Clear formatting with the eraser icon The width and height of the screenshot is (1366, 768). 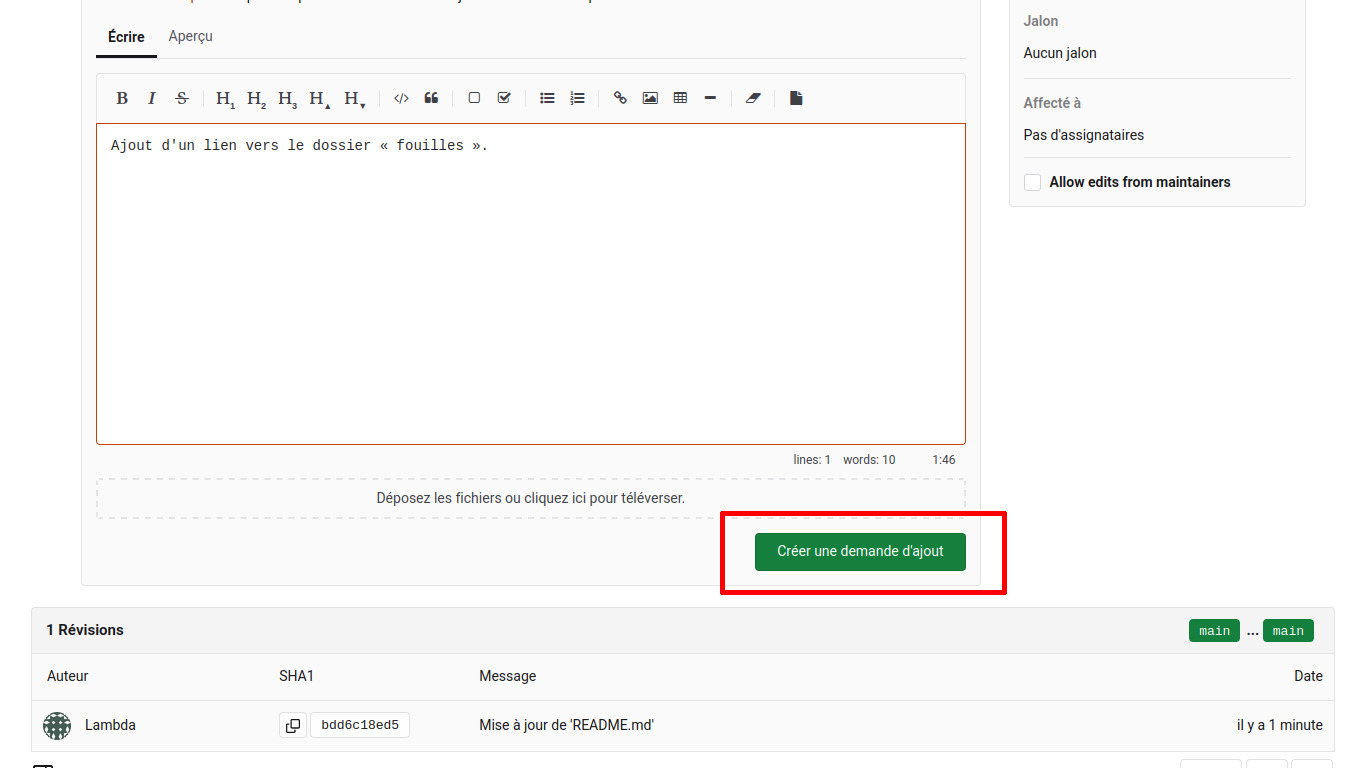[753, 98]
